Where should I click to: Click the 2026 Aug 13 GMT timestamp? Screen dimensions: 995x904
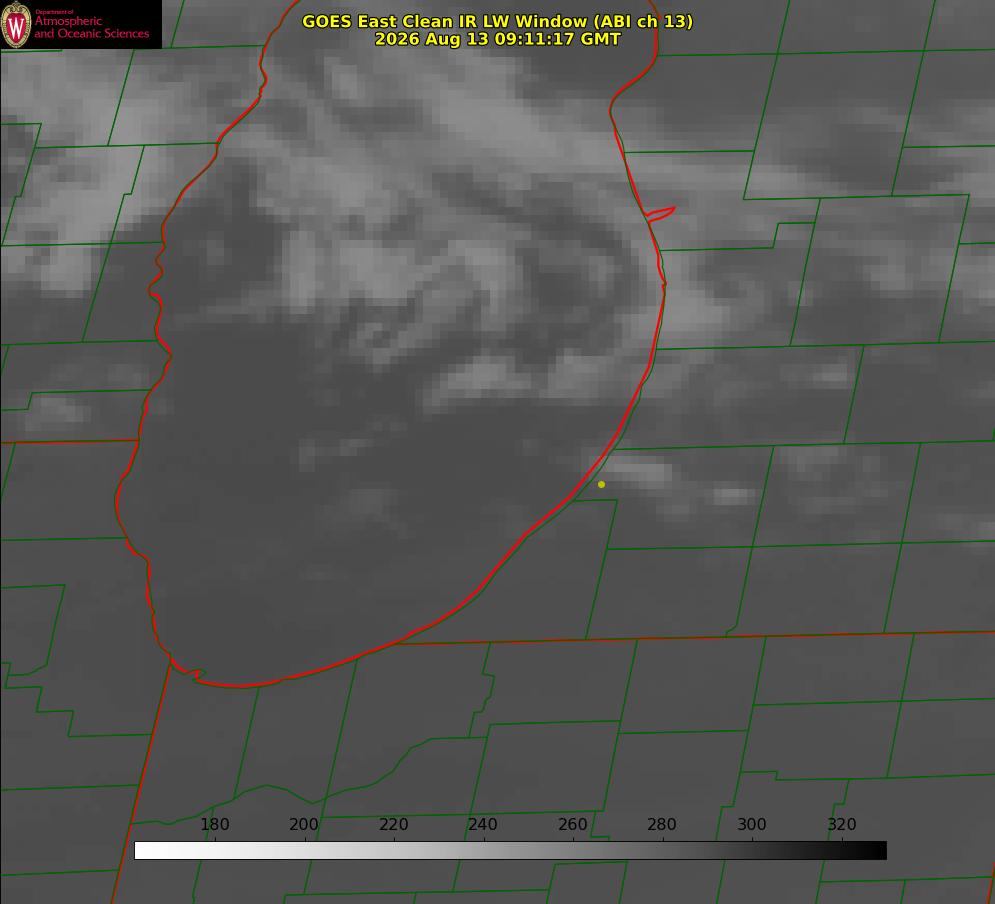[498, 39]
